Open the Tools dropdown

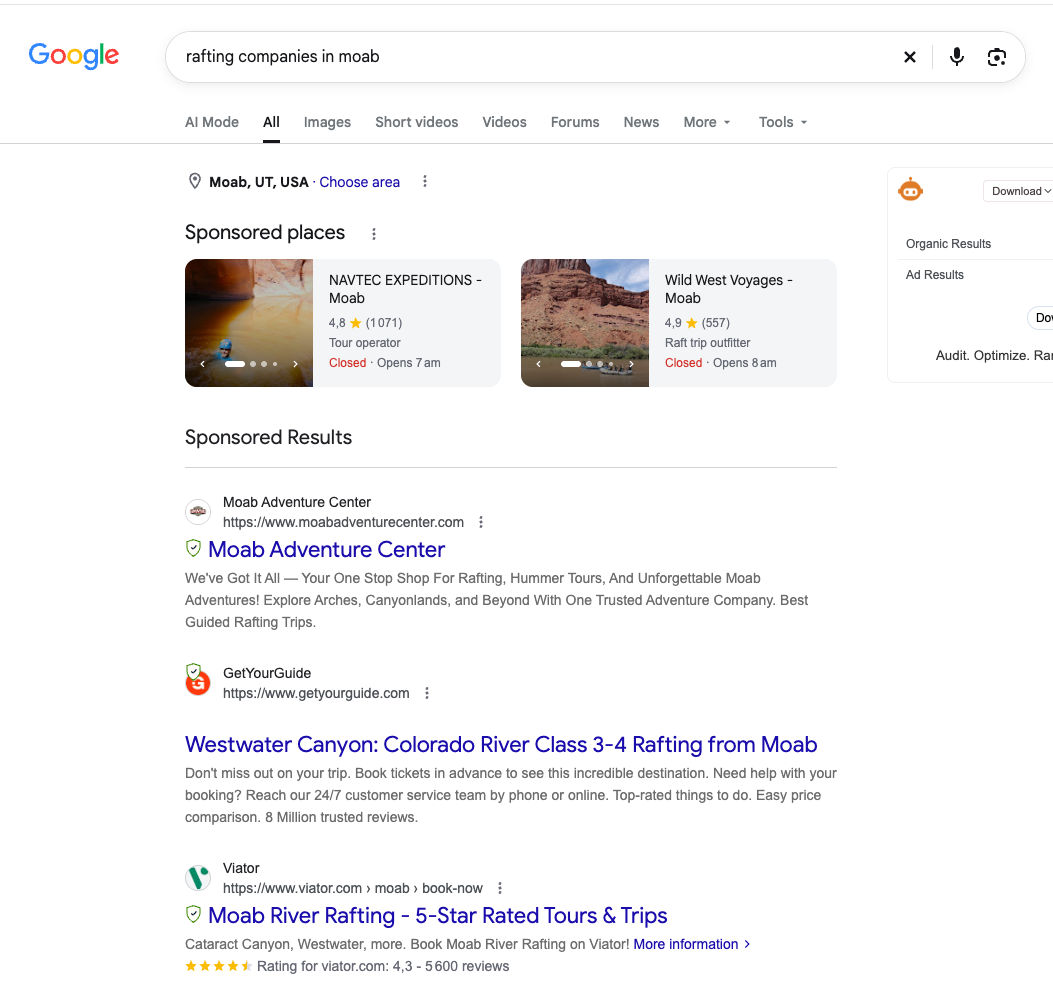(x=783, y=122)
